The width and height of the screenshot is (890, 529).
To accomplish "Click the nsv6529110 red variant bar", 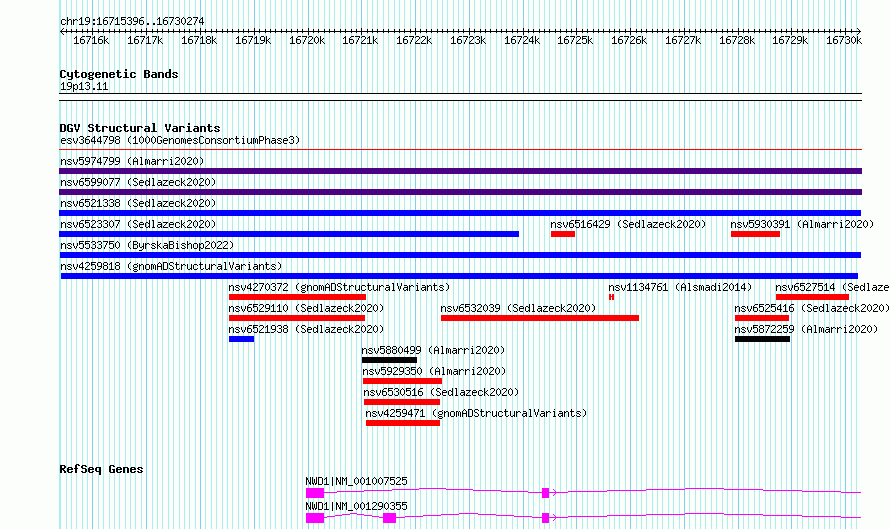I will point(297,318).
